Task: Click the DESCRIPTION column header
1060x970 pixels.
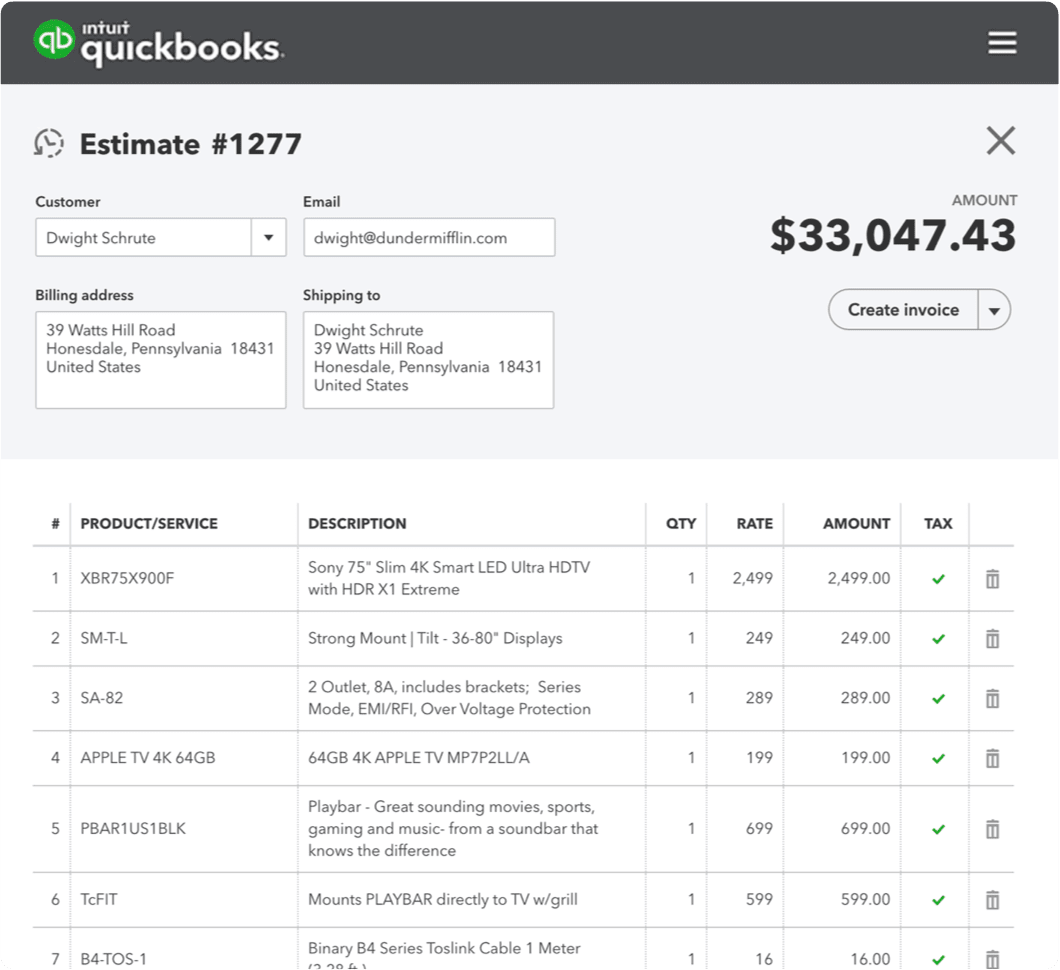Action: (357, 524)
